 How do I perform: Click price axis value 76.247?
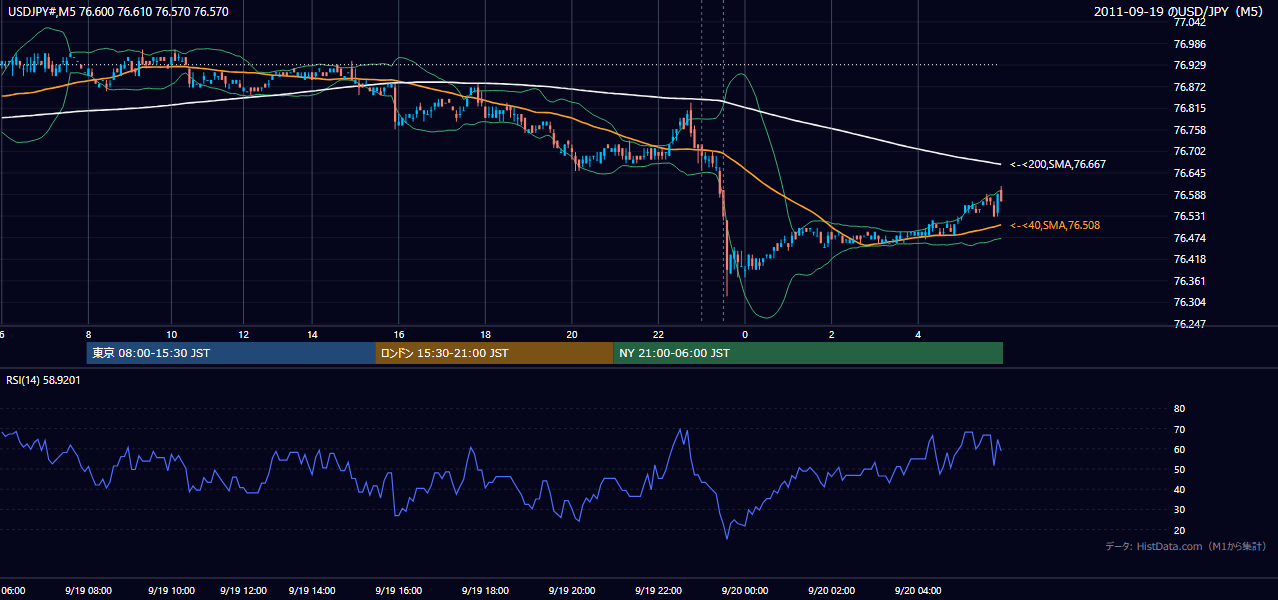[1191, 324]
